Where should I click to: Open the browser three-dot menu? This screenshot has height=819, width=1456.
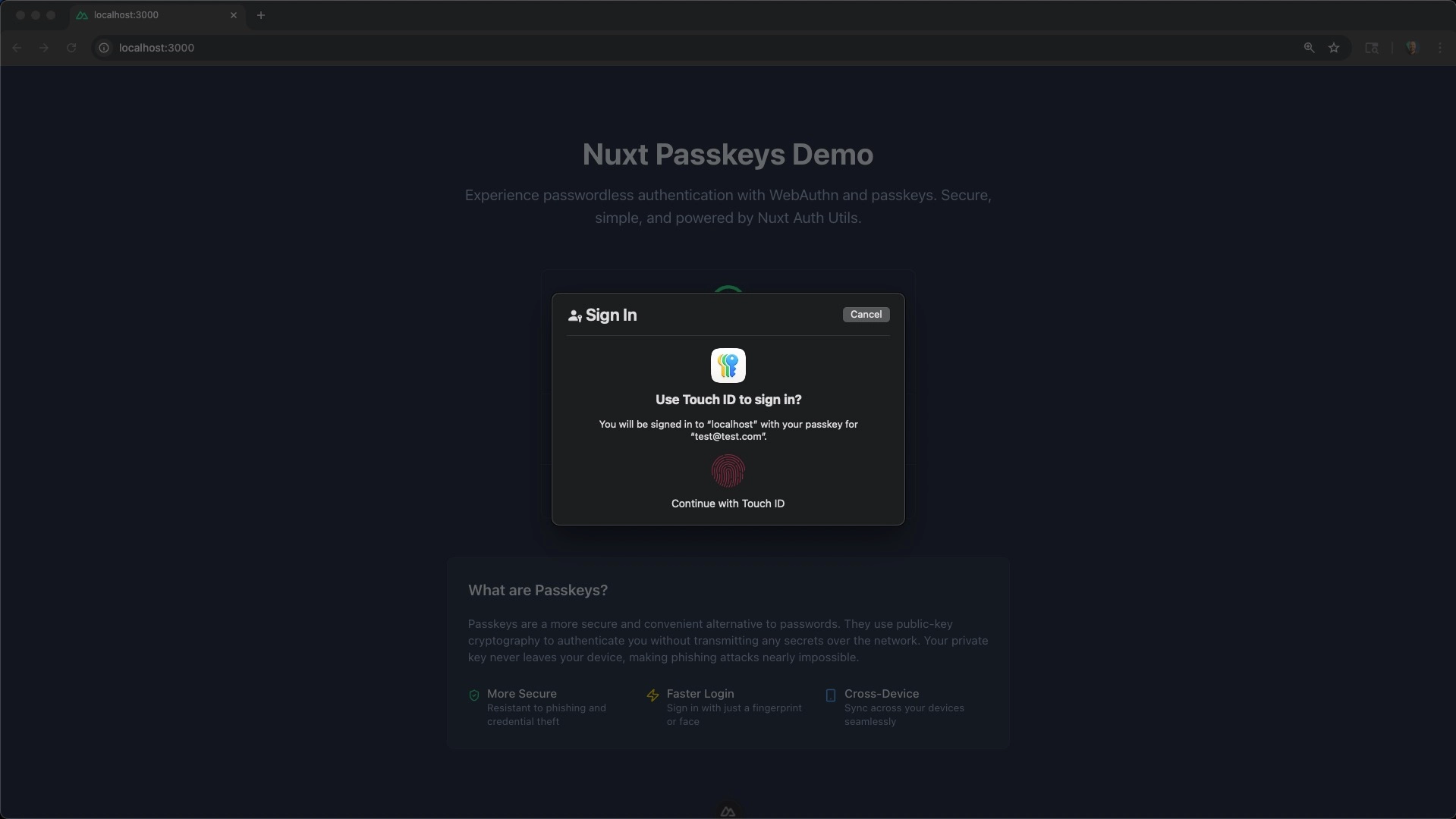[x=1439, y=48]
